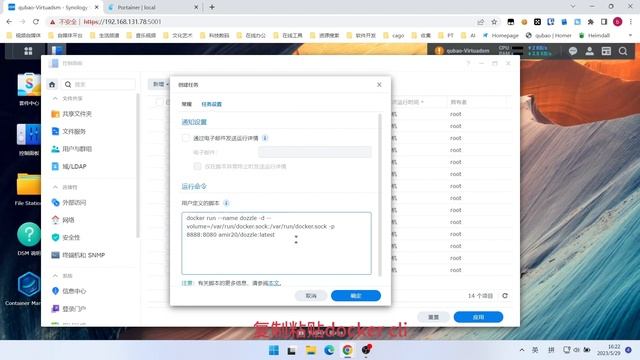Open browser tab search dropdown arrow
Viewport: 640px width, 360px height.
click(x=573, y=7)
